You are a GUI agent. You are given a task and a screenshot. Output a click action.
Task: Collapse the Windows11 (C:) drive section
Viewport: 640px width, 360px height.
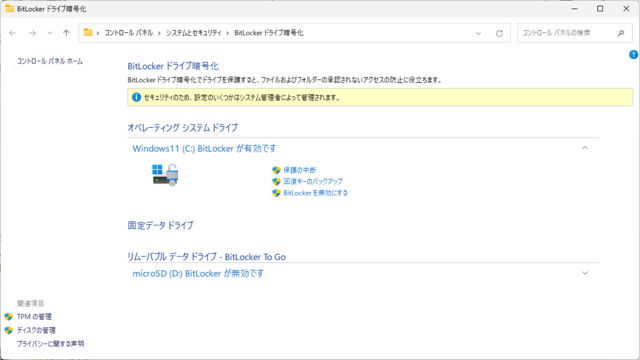tap(585, 148)
